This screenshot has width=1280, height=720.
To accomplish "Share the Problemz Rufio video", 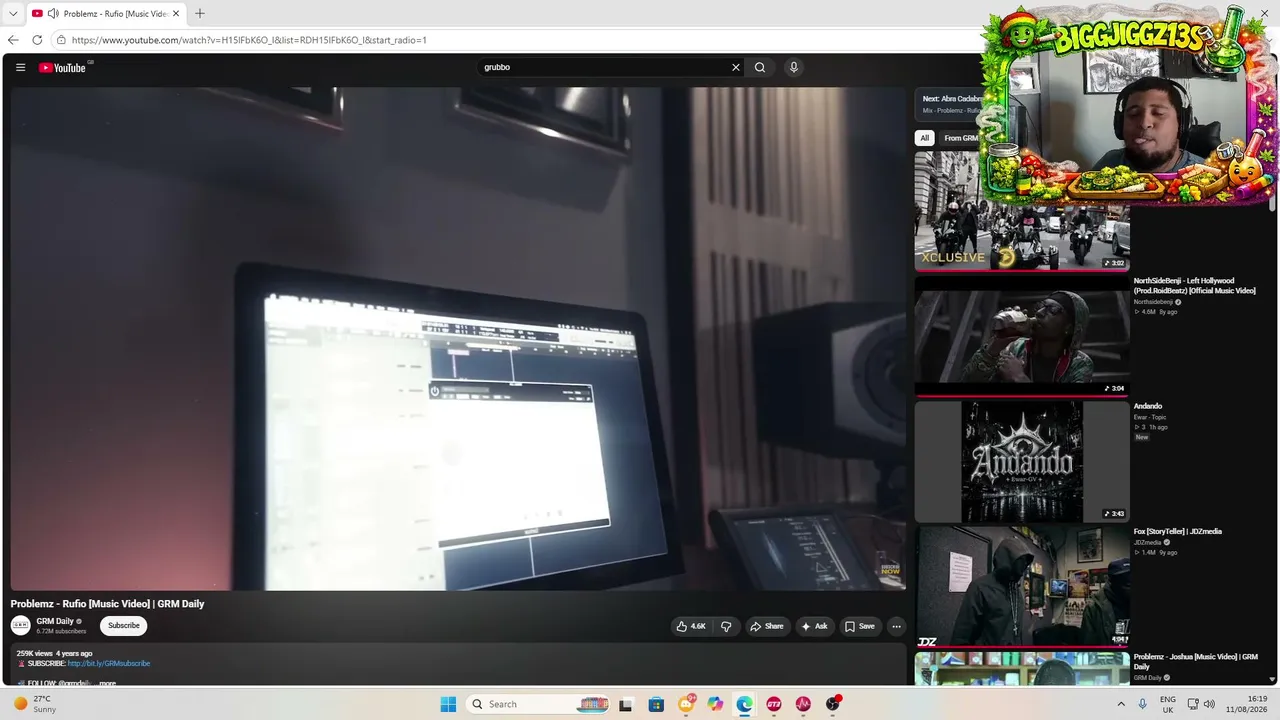I will (767, 626).
